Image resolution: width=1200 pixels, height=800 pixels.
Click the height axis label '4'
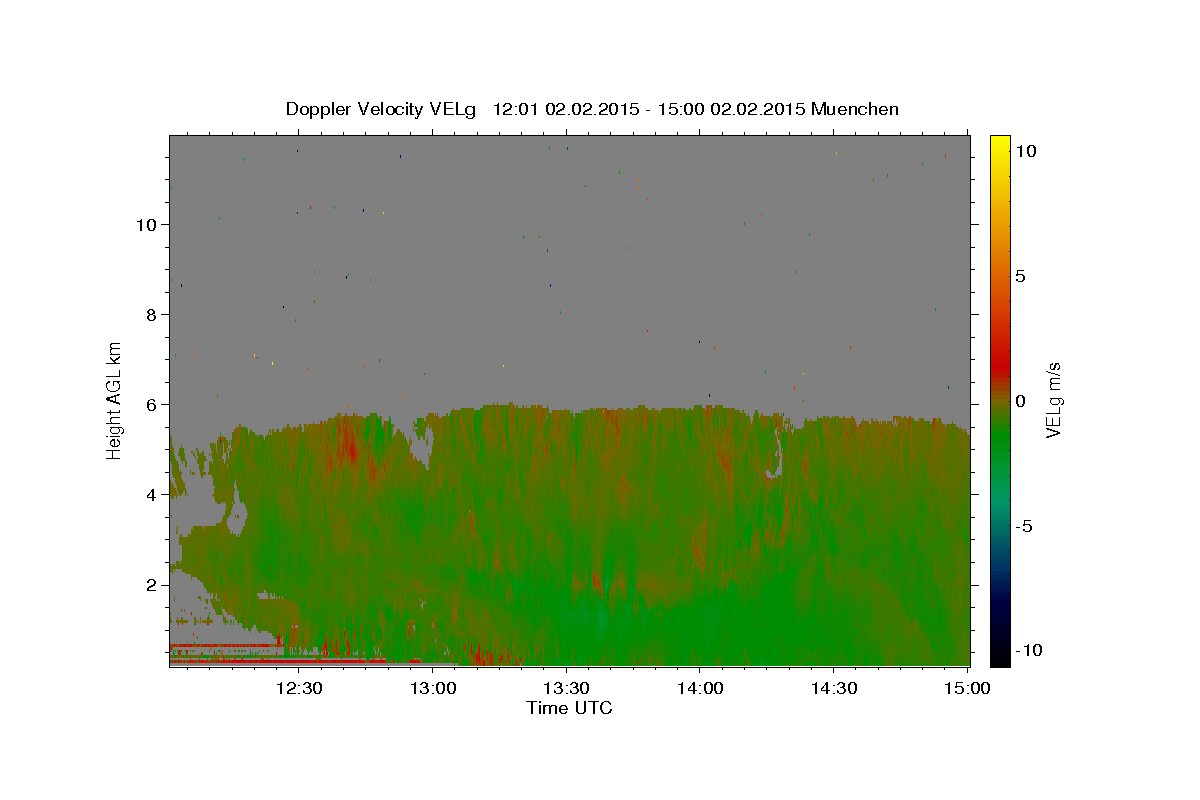click(152, 495)
